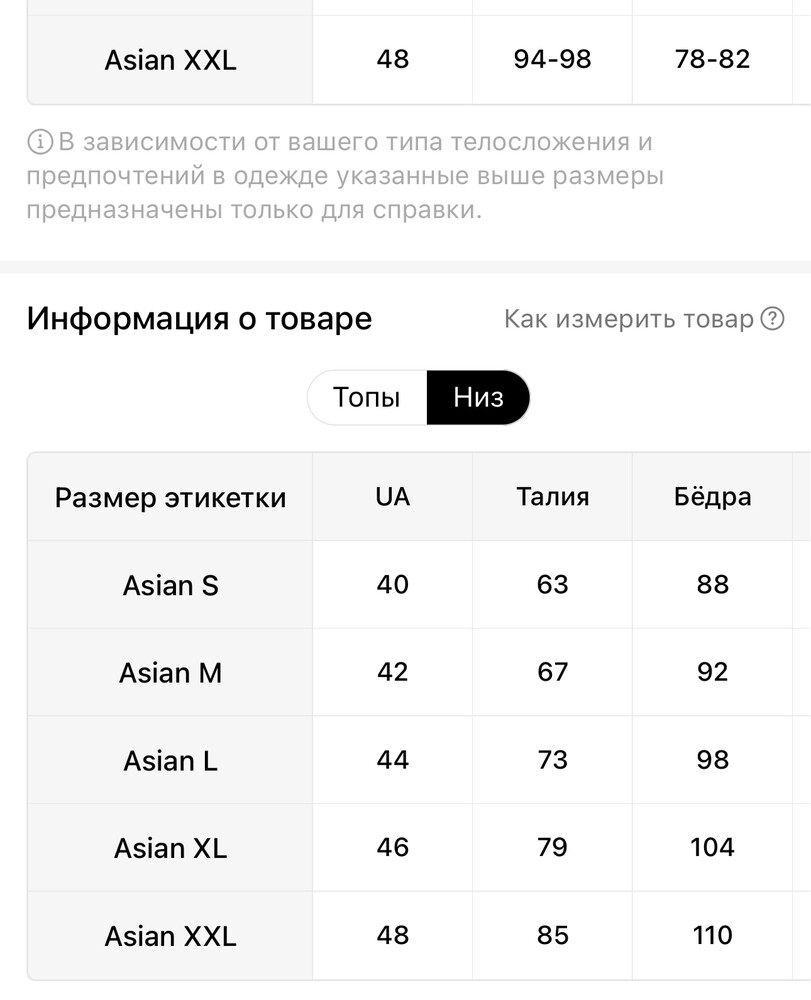Image resolution: width=811 pixels, height=1000 pixels.
Task: Select the Низ tab
Action: [478, 398]
